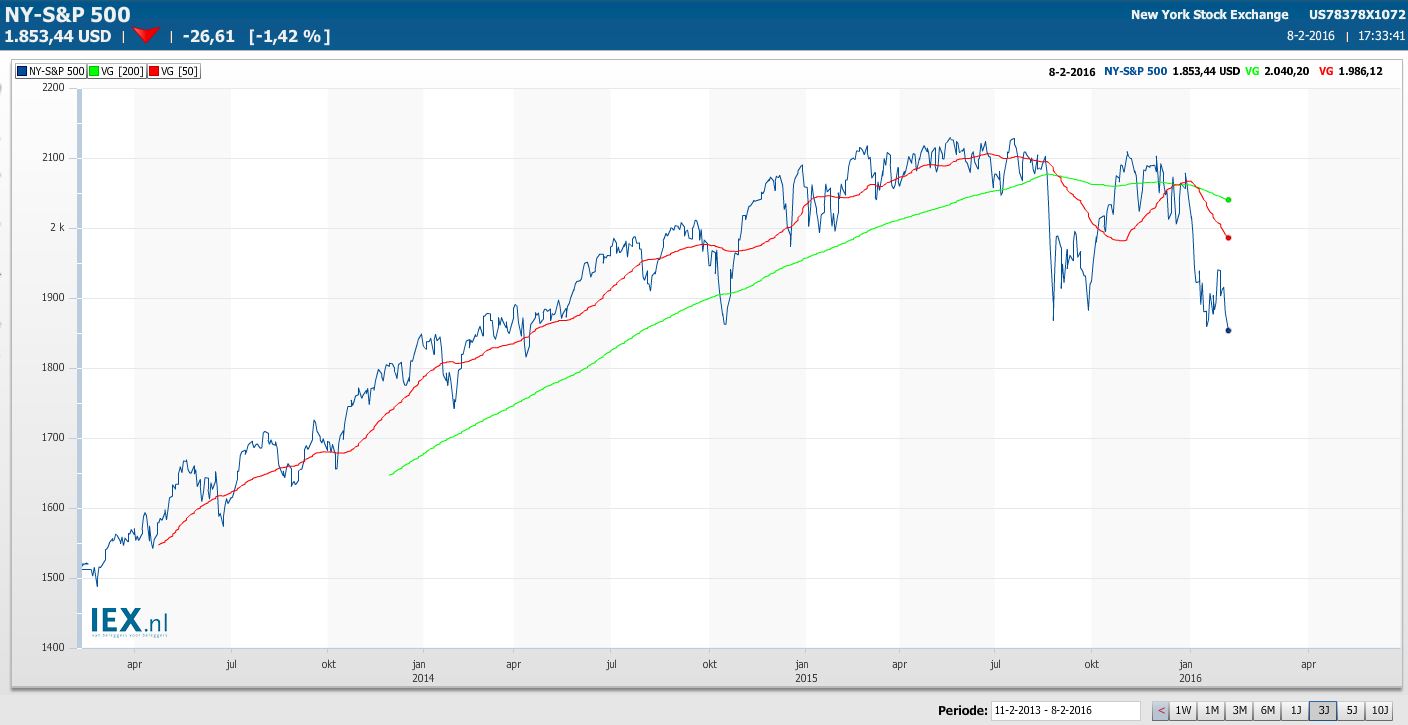Select the 1W period button
This screenshot has height=725, width=1408.
point(1183,711)
